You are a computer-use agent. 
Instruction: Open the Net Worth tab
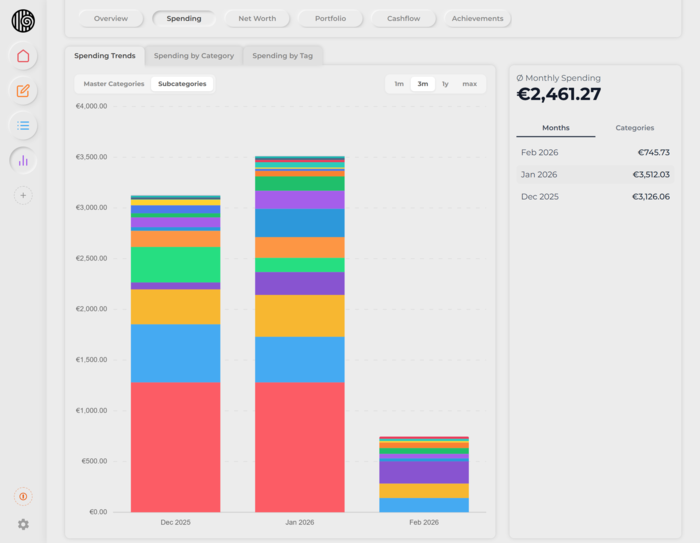coord(257,19)
